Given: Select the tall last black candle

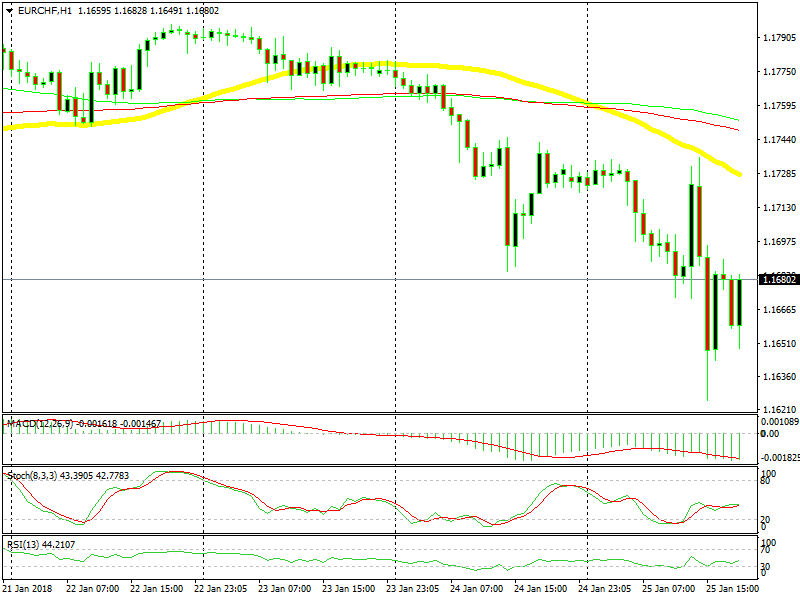Looking at the screenshot, I should coord(740,302).
